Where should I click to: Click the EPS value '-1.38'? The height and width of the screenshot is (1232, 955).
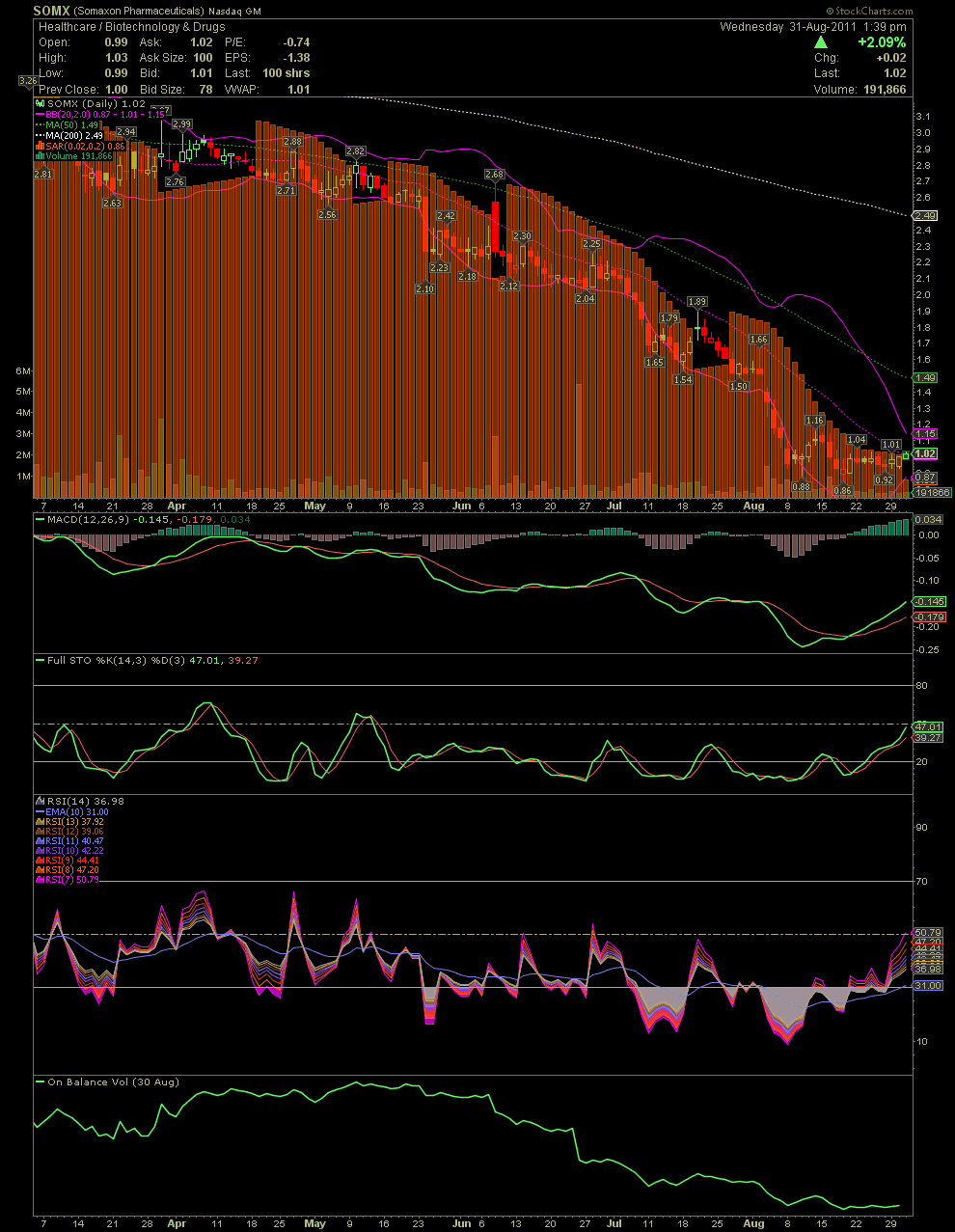click(x=296, y=58)
